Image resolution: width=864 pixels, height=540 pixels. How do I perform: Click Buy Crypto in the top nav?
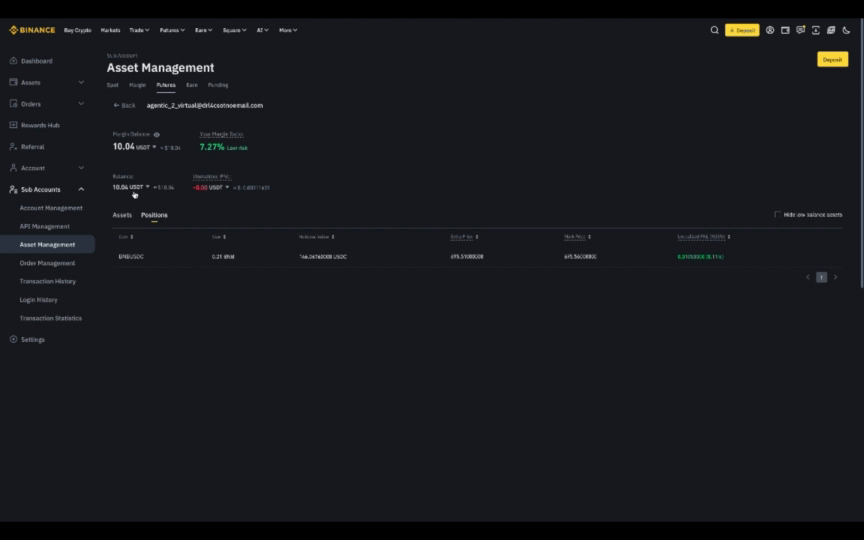coord(78,30)
